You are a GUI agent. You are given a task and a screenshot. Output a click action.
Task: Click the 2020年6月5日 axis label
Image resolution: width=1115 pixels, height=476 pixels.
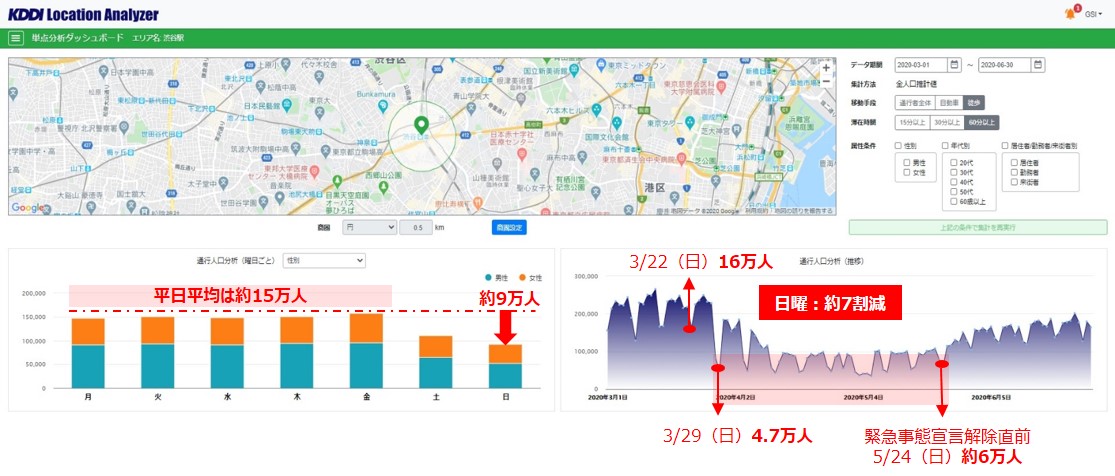[989, 397]
